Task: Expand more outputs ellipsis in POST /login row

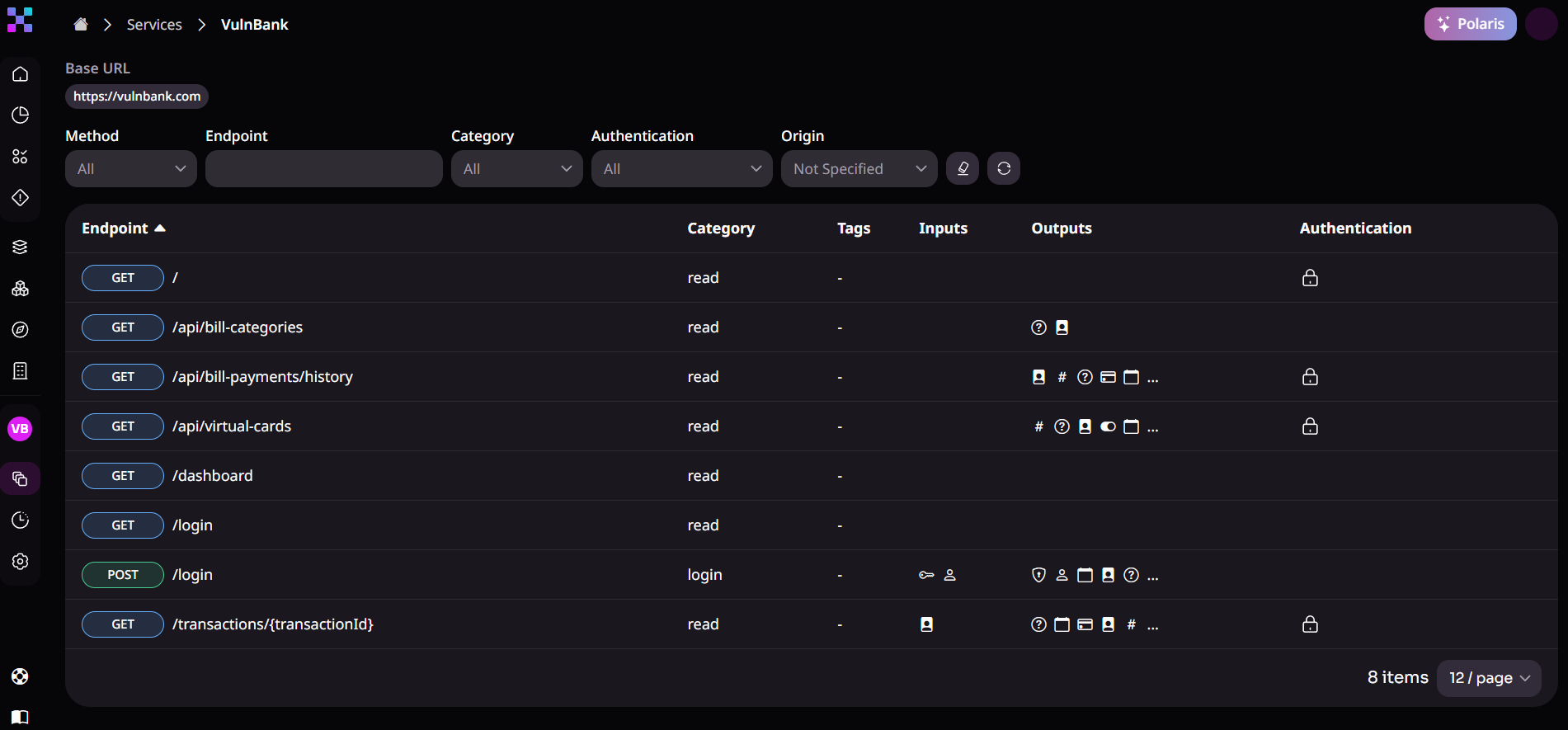Action: tap(1153, 577)
